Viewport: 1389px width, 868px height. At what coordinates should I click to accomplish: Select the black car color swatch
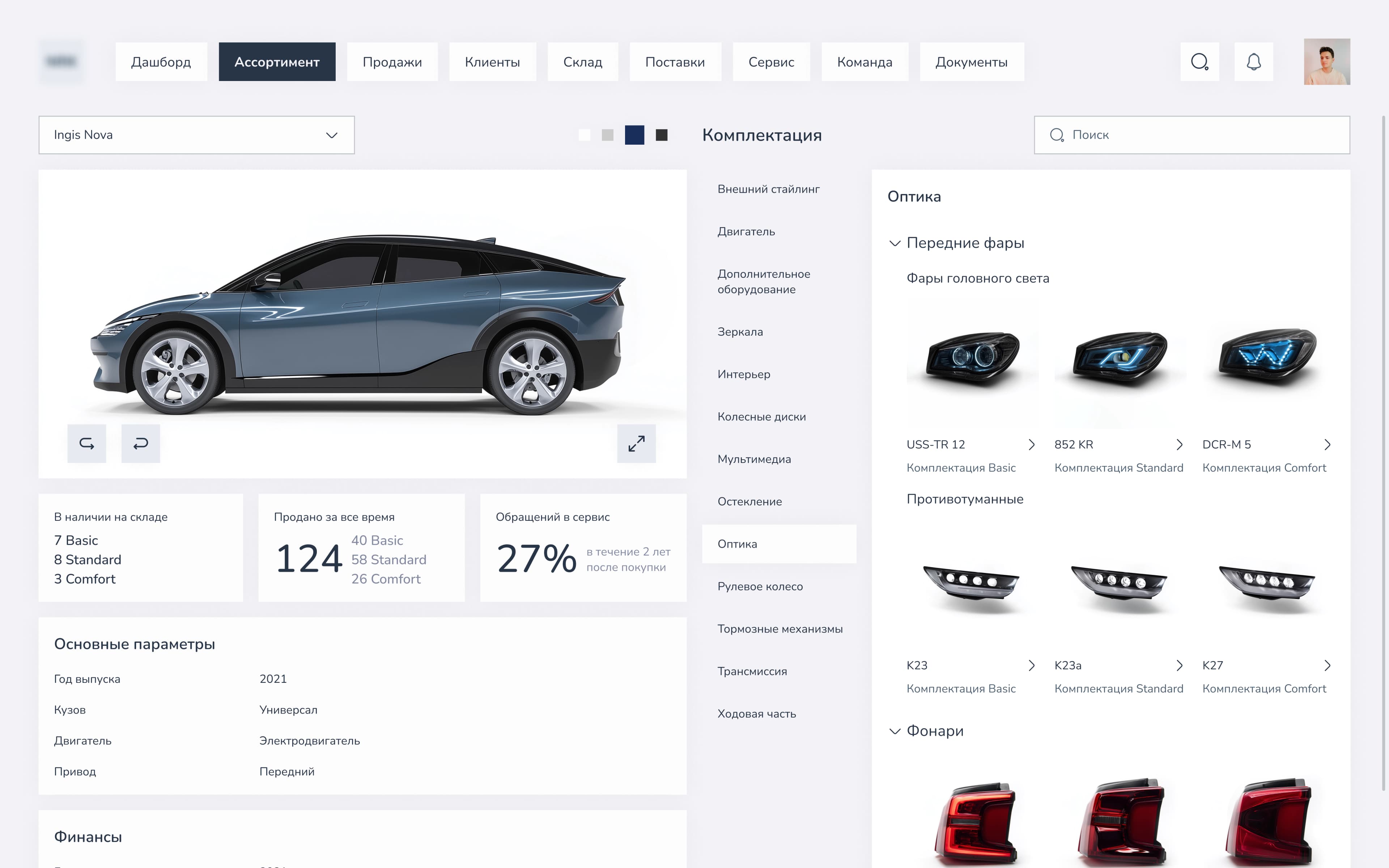click(662, 135)
